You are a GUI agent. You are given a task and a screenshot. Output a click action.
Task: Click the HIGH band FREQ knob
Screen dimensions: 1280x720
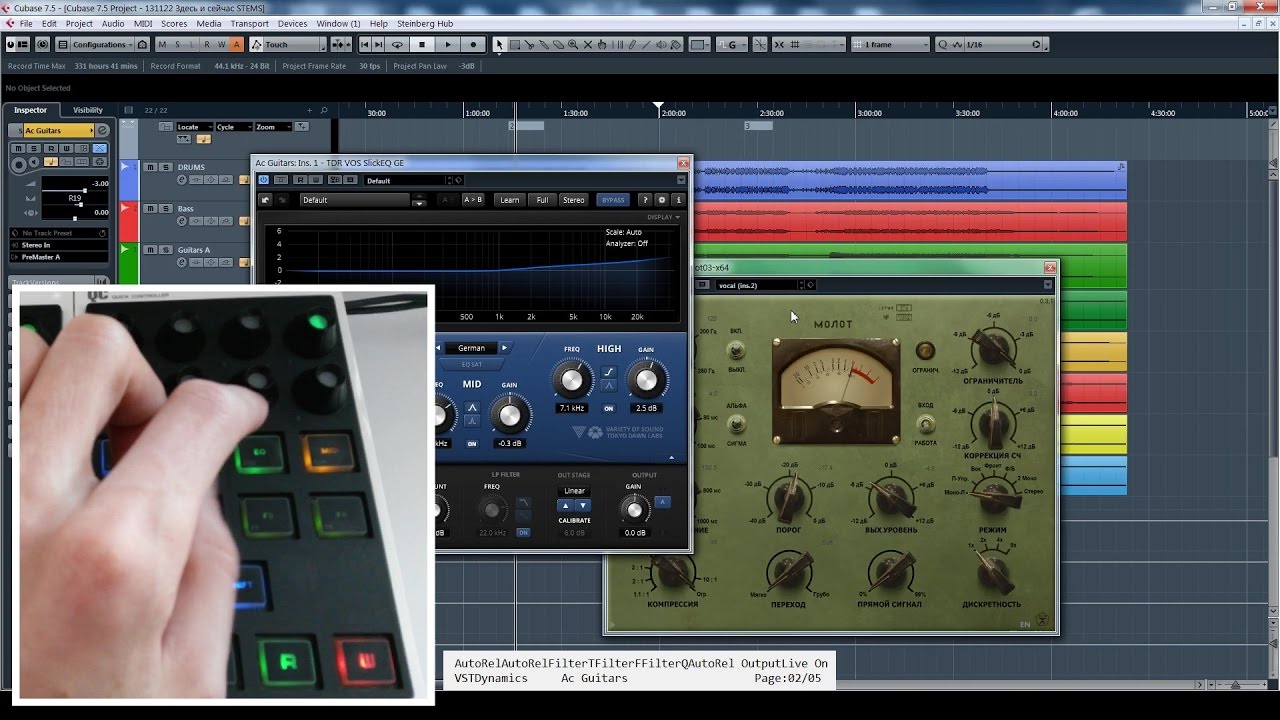[572, 380]
